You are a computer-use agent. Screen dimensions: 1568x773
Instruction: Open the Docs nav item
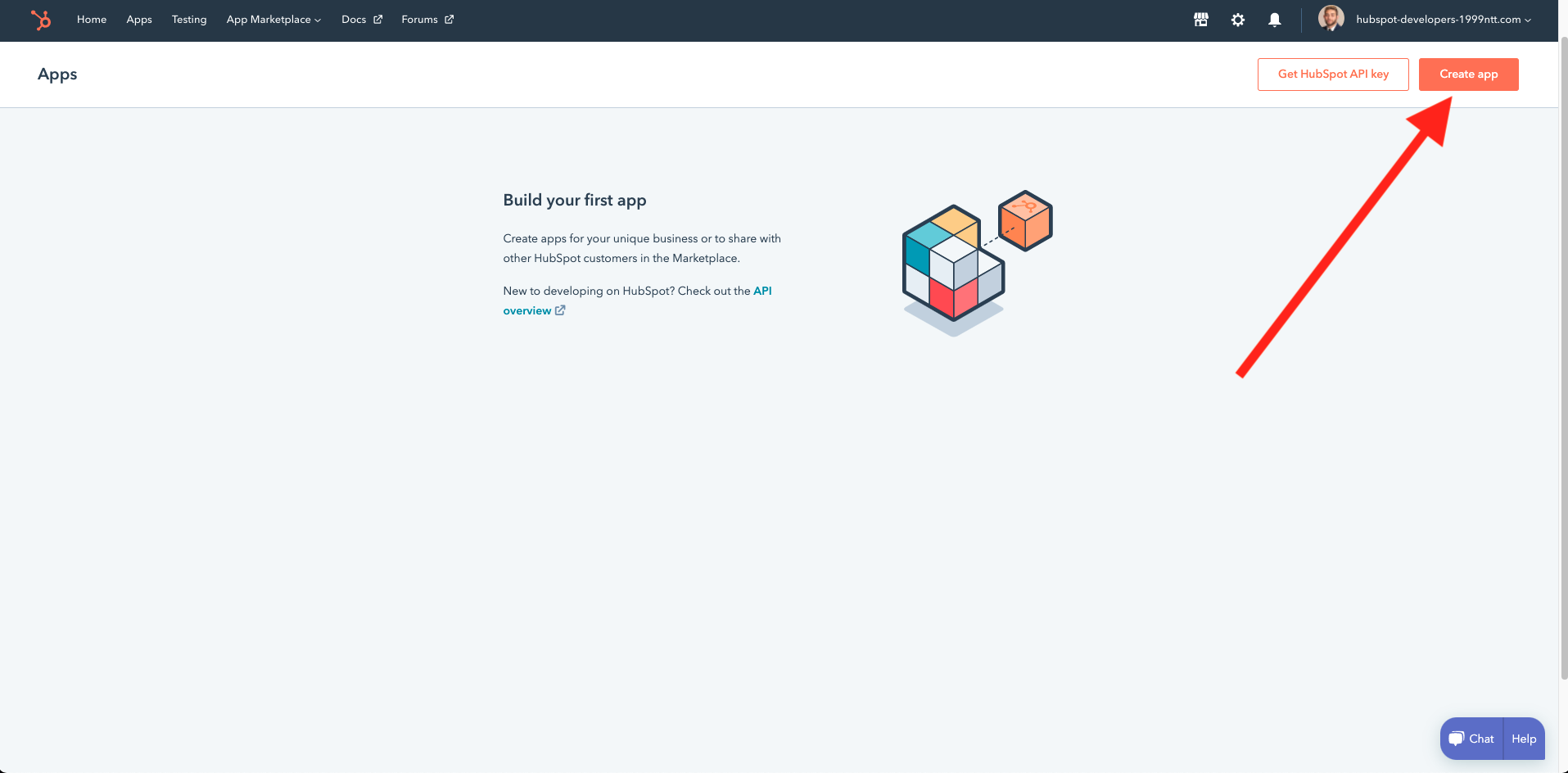tap(354, 20)
